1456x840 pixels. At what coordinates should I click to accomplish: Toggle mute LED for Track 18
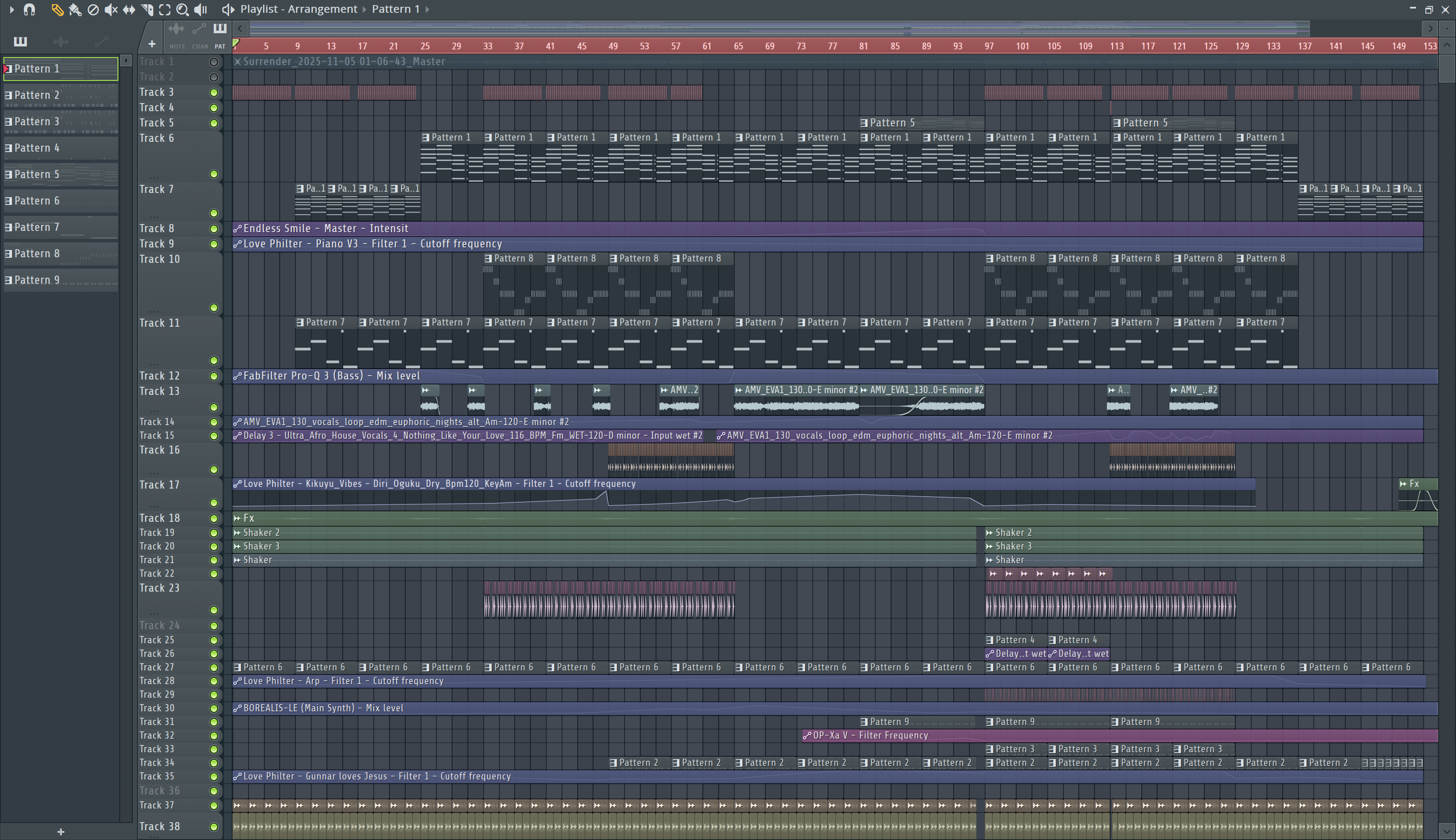pyautogui.click(x=213, y=518)
